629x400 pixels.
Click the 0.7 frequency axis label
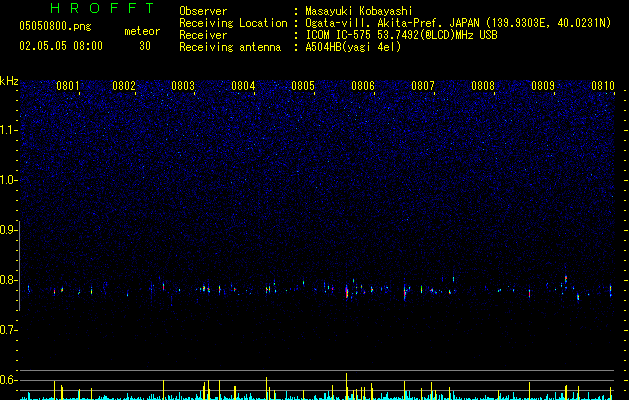(x=8, y=330)
